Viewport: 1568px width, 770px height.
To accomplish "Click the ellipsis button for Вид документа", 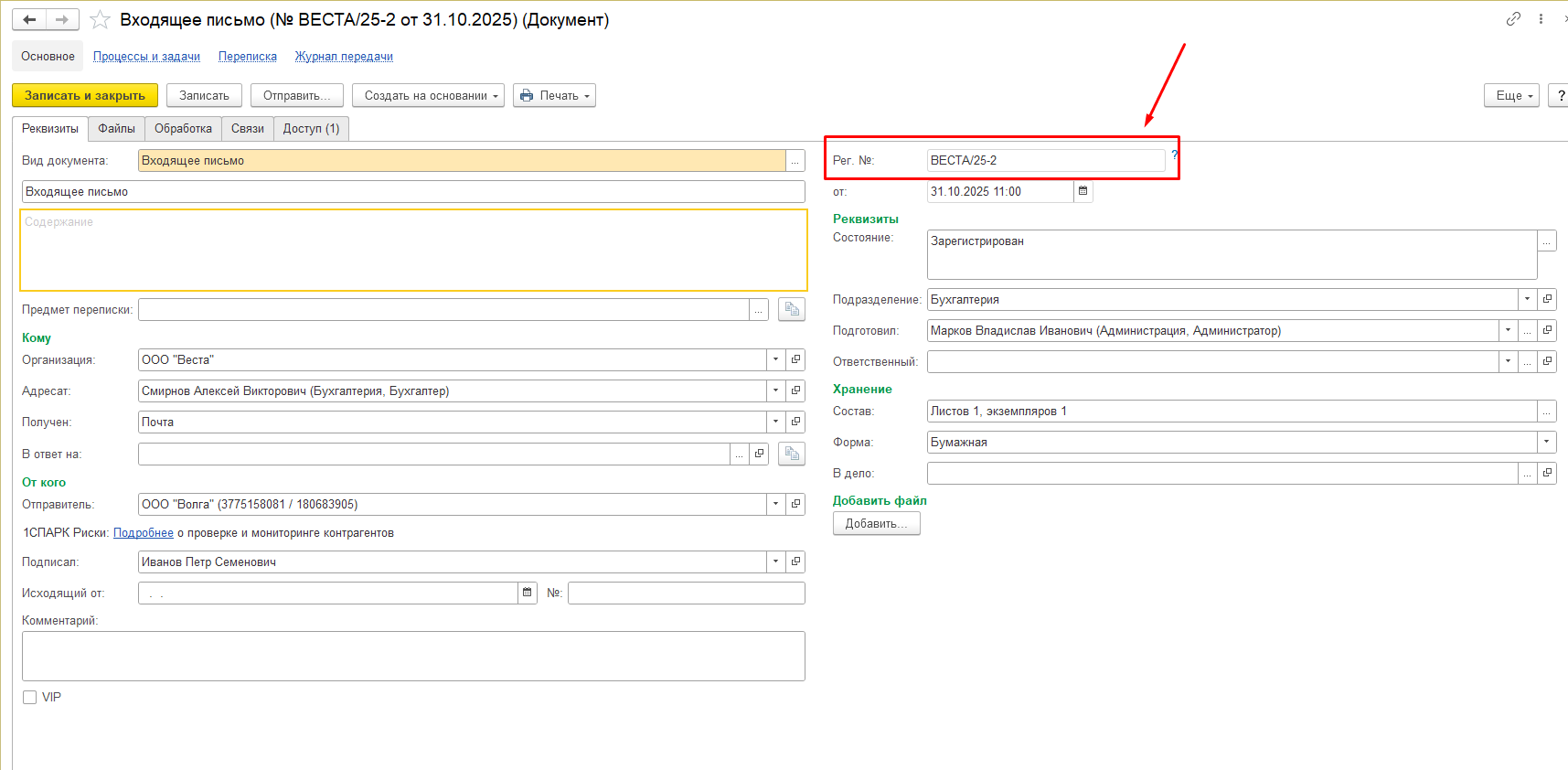I will pos(795,160).
